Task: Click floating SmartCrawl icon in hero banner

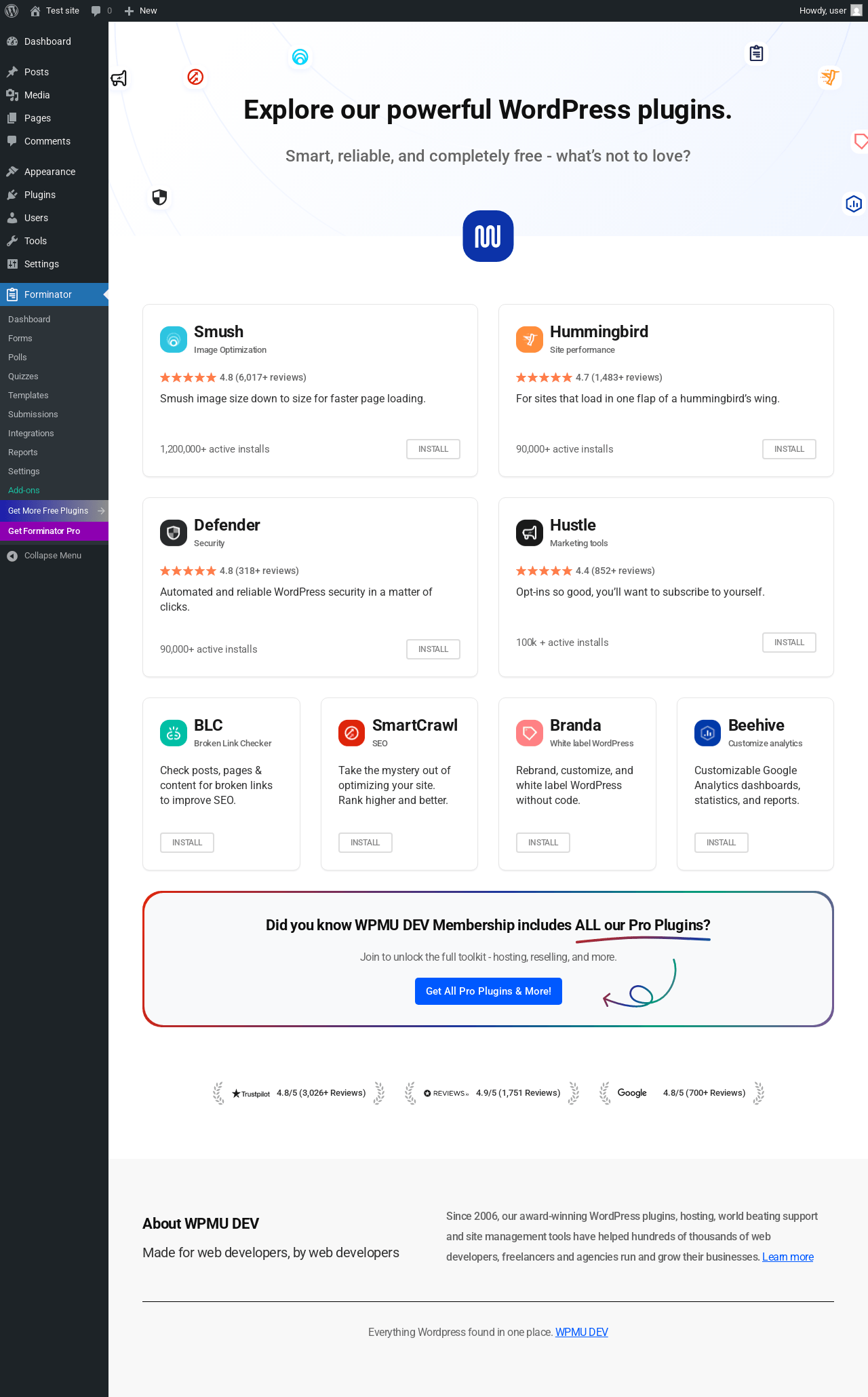Action: [195, 77]
